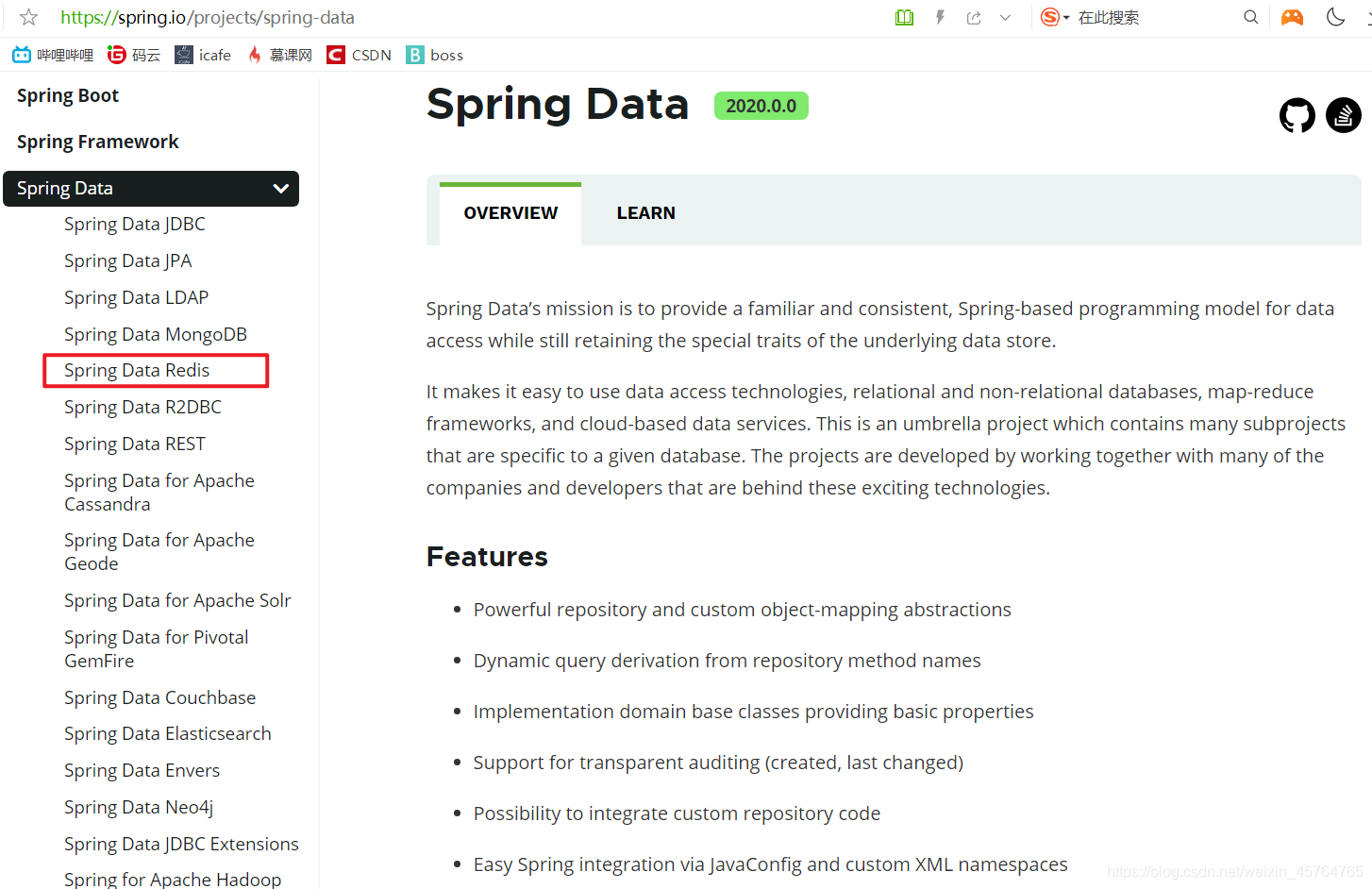The height and width of the screenshot is (889, 1372).
Task: Open the boss bookmark
Action: [434, 55]
